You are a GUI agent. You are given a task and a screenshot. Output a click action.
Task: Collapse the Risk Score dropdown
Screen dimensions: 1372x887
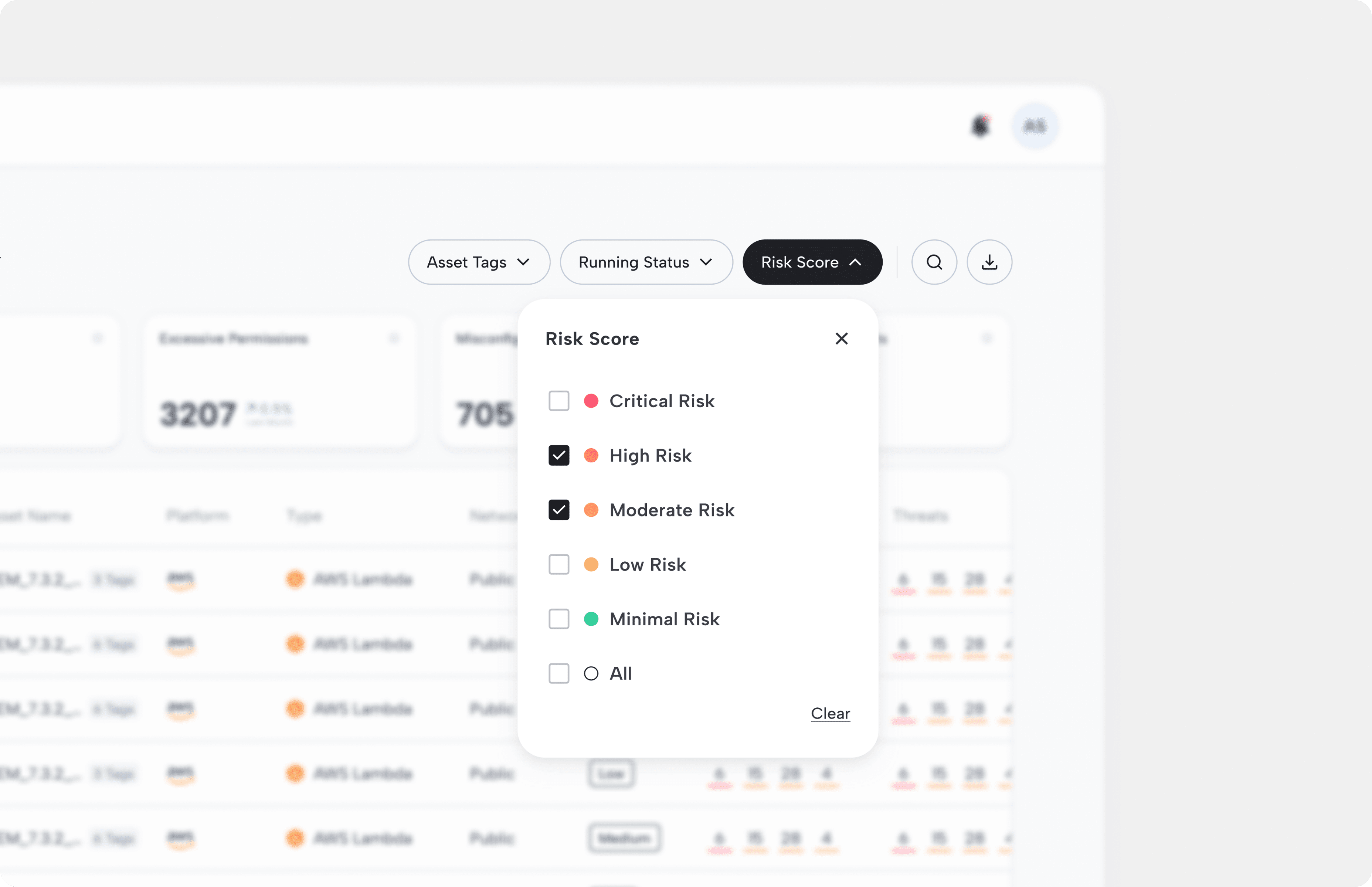812,262
